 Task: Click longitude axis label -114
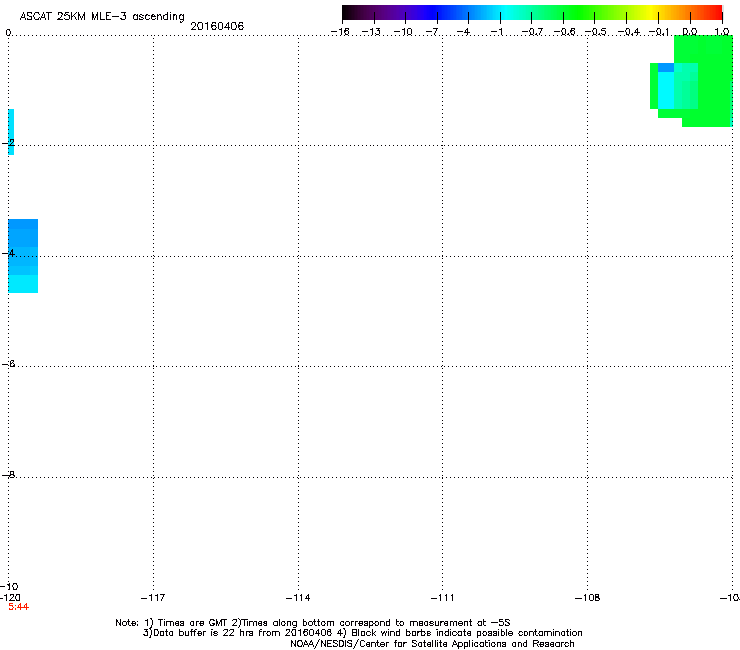point(298,598)
